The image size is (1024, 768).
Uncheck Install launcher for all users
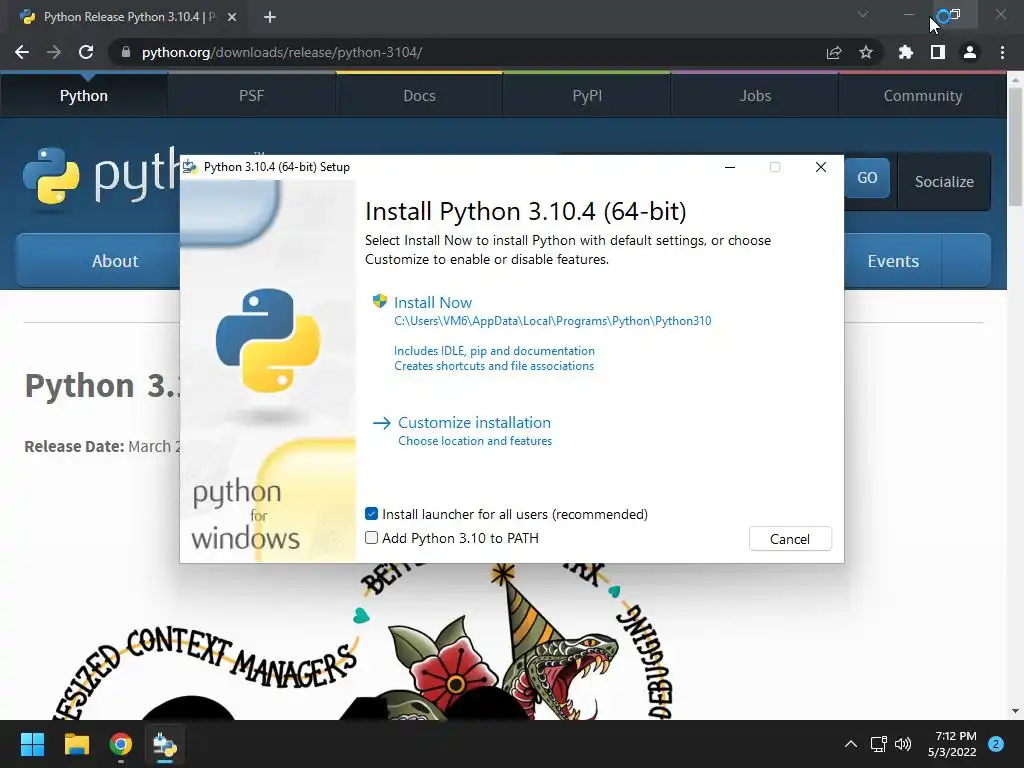click(x=372, y=514)
